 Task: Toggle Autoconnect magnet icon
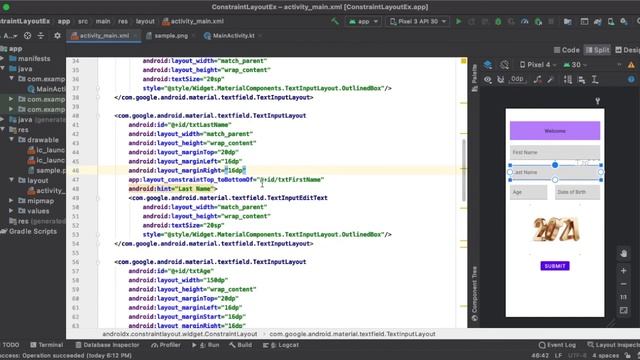[500, 80]
